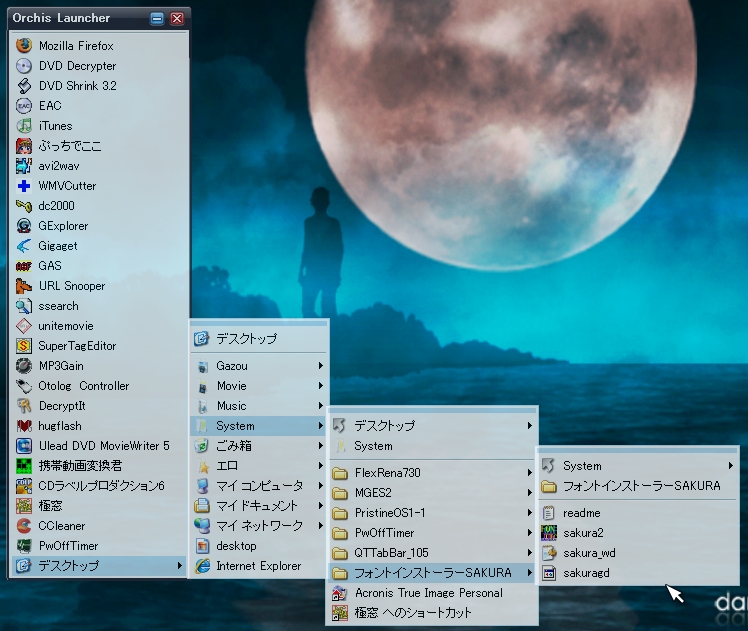Viewport: 748px width, 631px height.
Task: Expand arrow next to マイ ネットワーク
Action: pyautogui.click(x=321, y=526)
